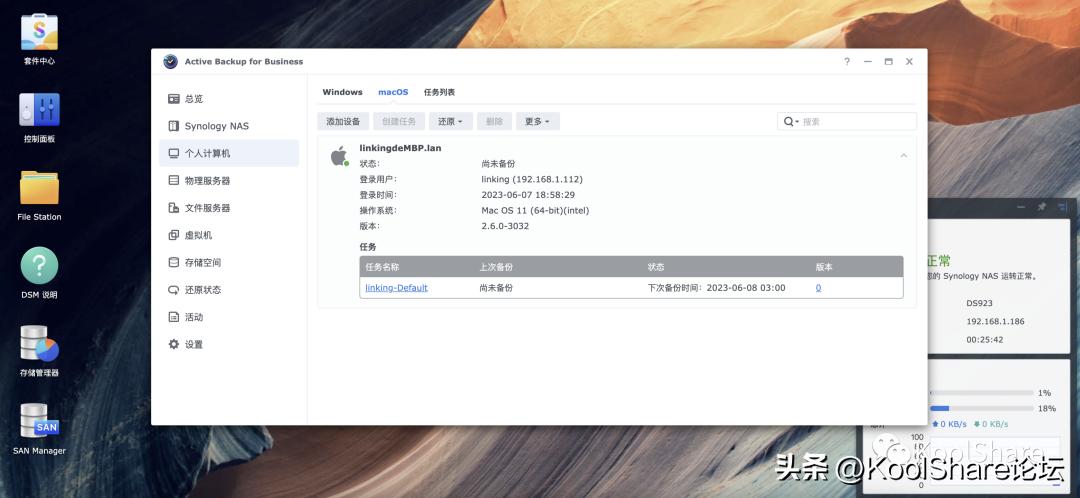Click the 设置 gear icon
Viewport: 1080px width, 498px height.
click(x=174, y=344)
